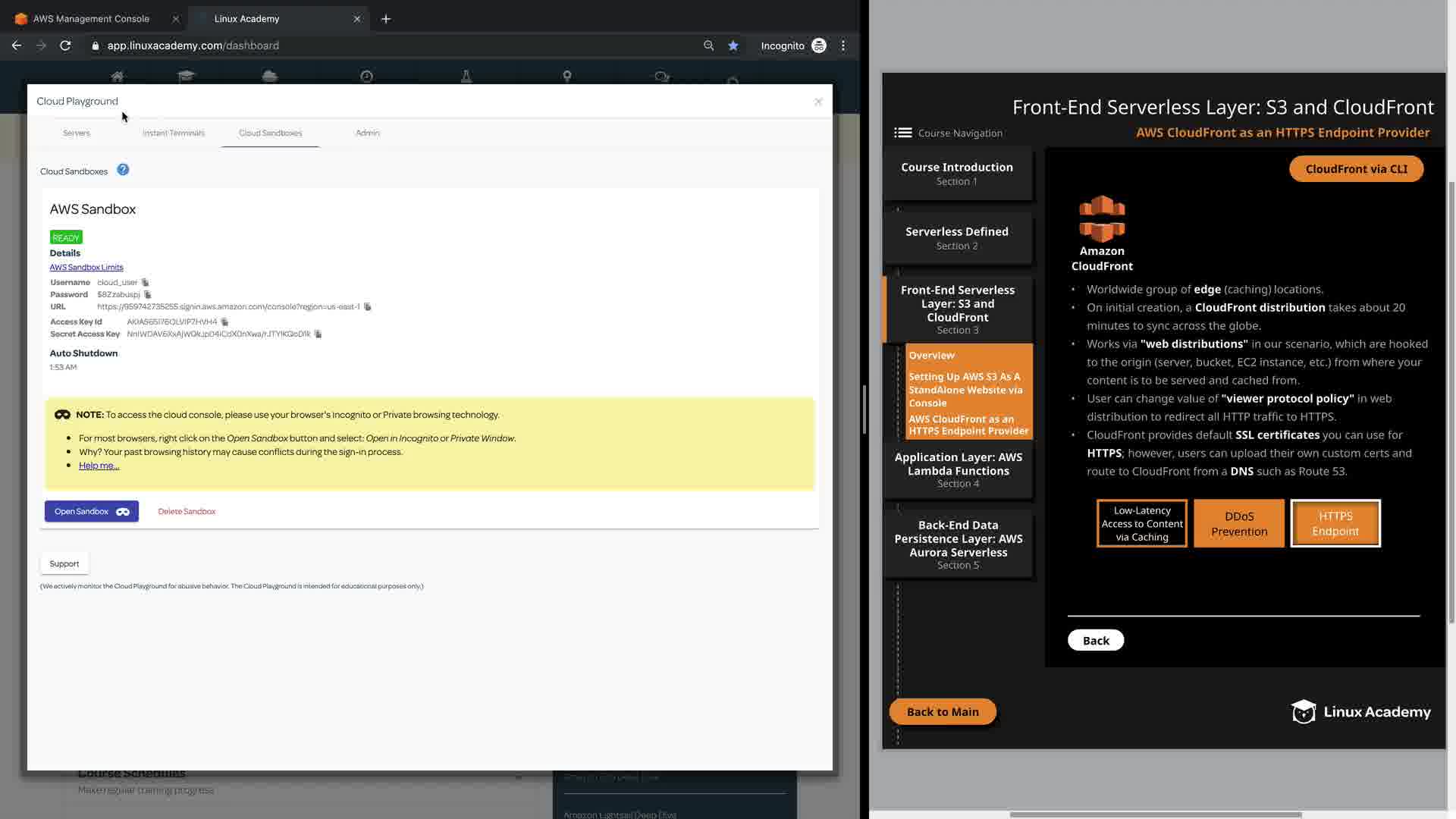Image resolution: width=1456 pixels, height=819 pixels.
Task: Expand Application Layer: AWS Lambda Functions section
Action: (958, 469)
